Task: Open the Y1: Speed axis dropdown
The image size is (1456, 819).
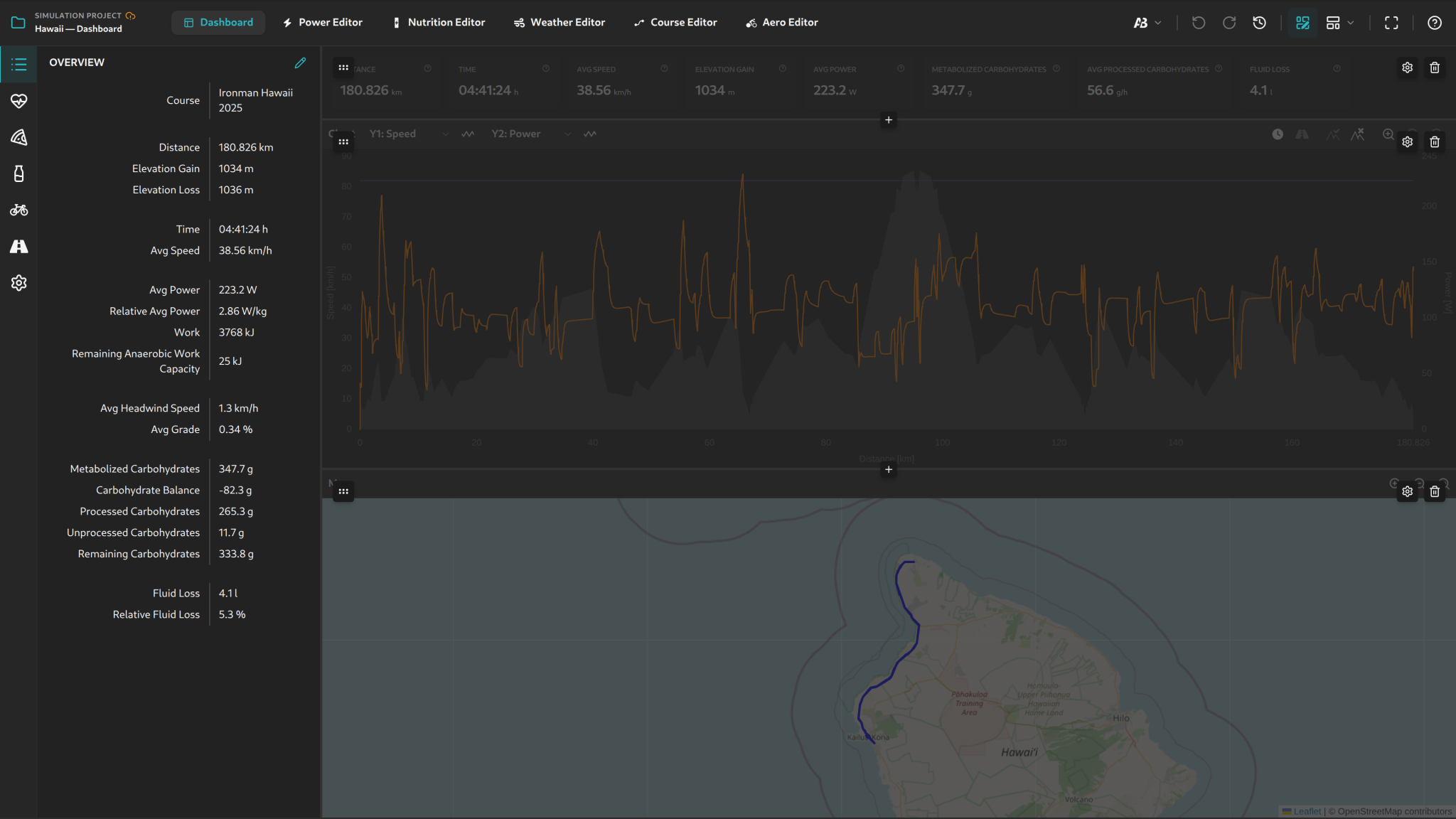Action: coord(409,134)
